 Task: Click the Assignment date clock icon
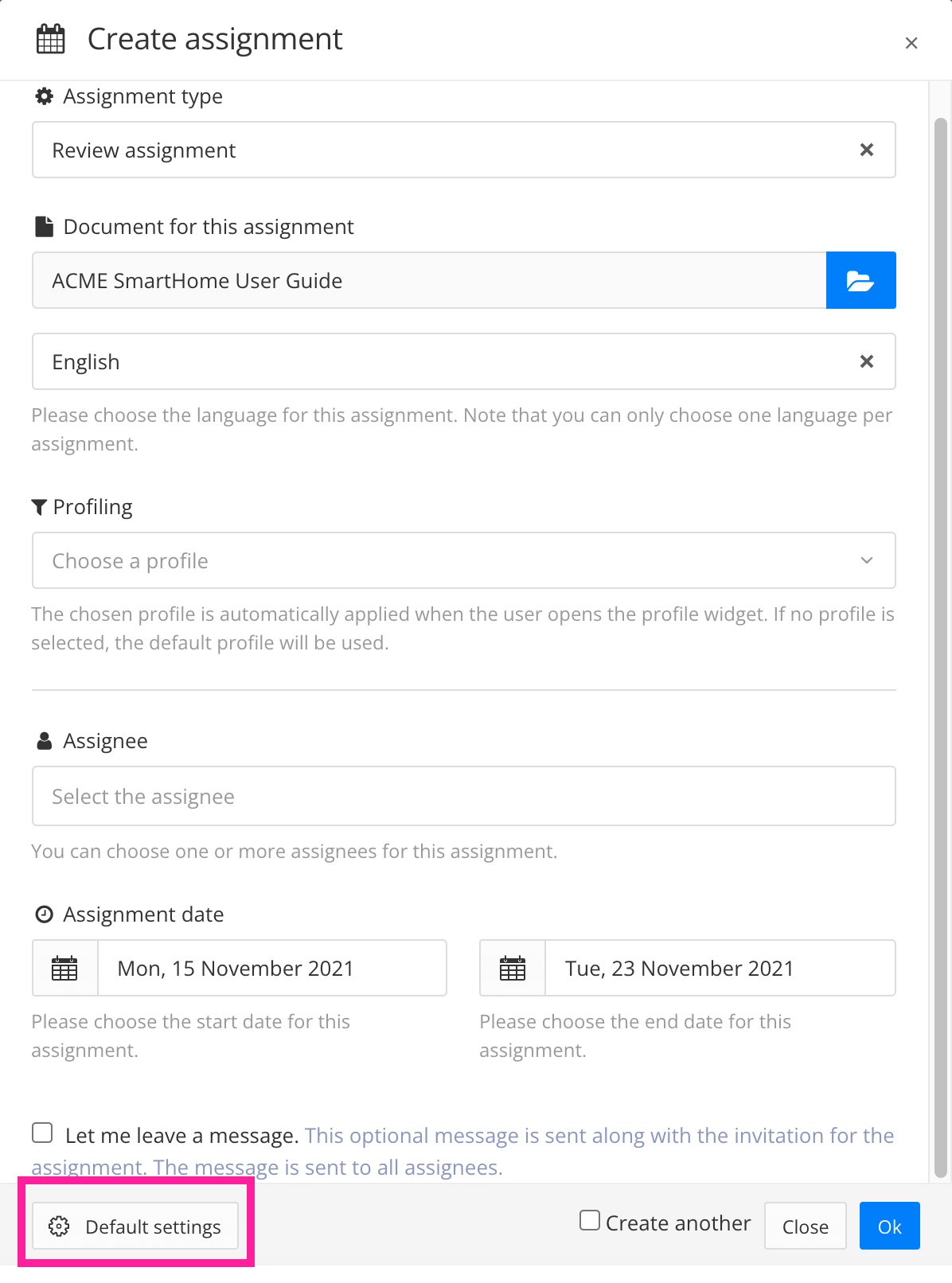click(45, 914)
